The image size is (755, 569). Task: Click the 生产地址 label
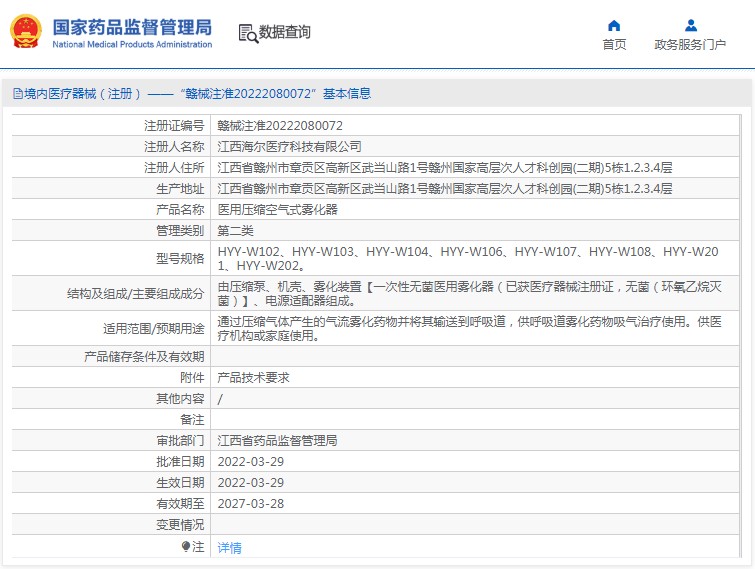click(x=180, y=189)
